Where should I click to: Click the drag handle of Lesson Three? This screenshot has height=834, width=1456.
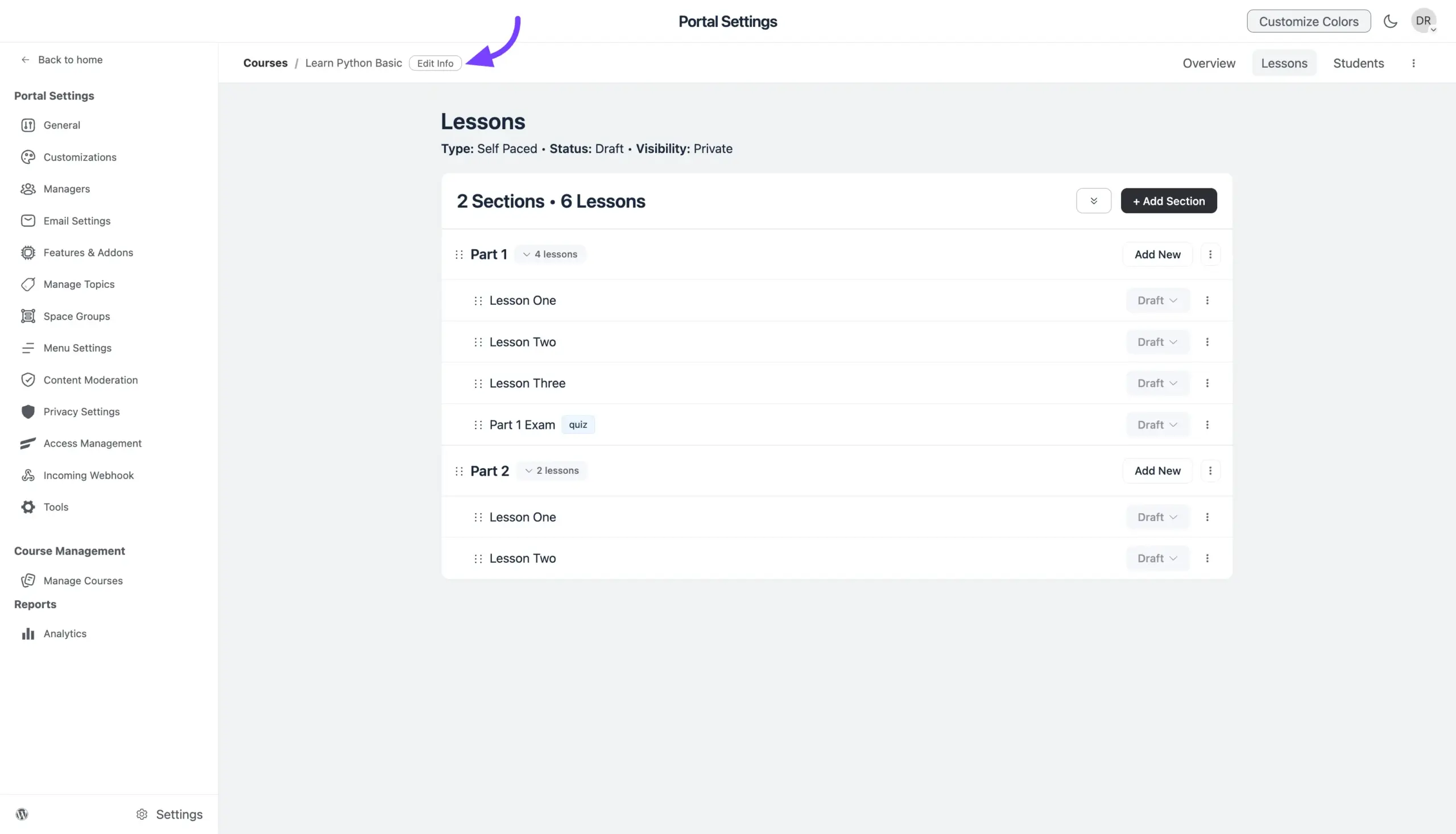(x=478, y=383)
